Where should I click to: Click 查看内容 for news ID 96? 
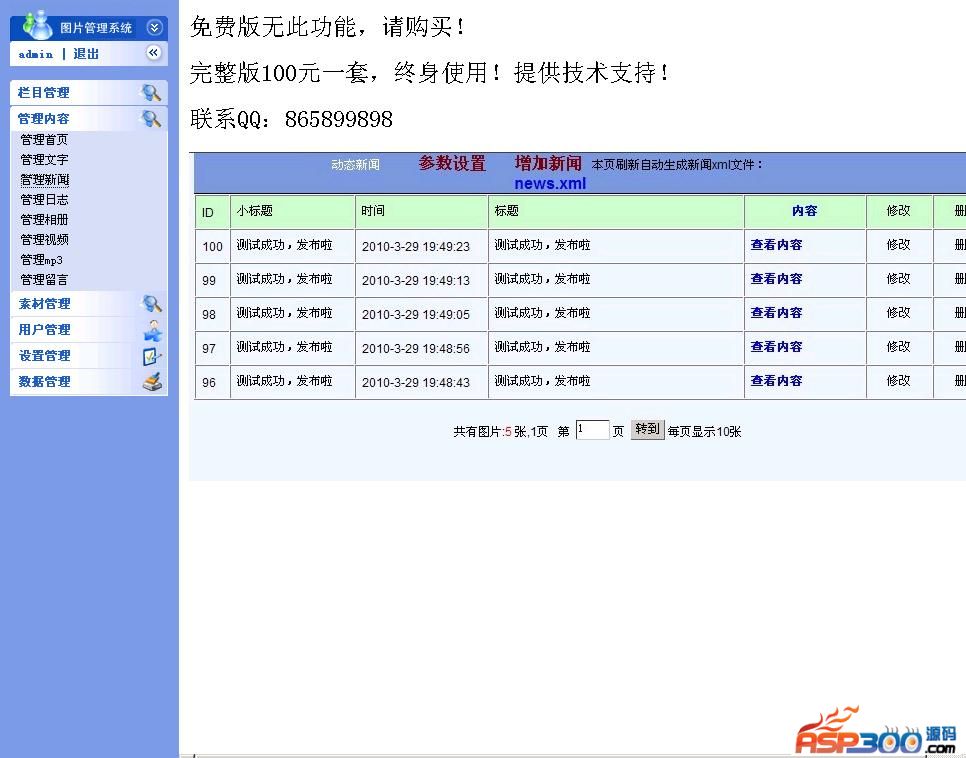(x=776, y=380)
